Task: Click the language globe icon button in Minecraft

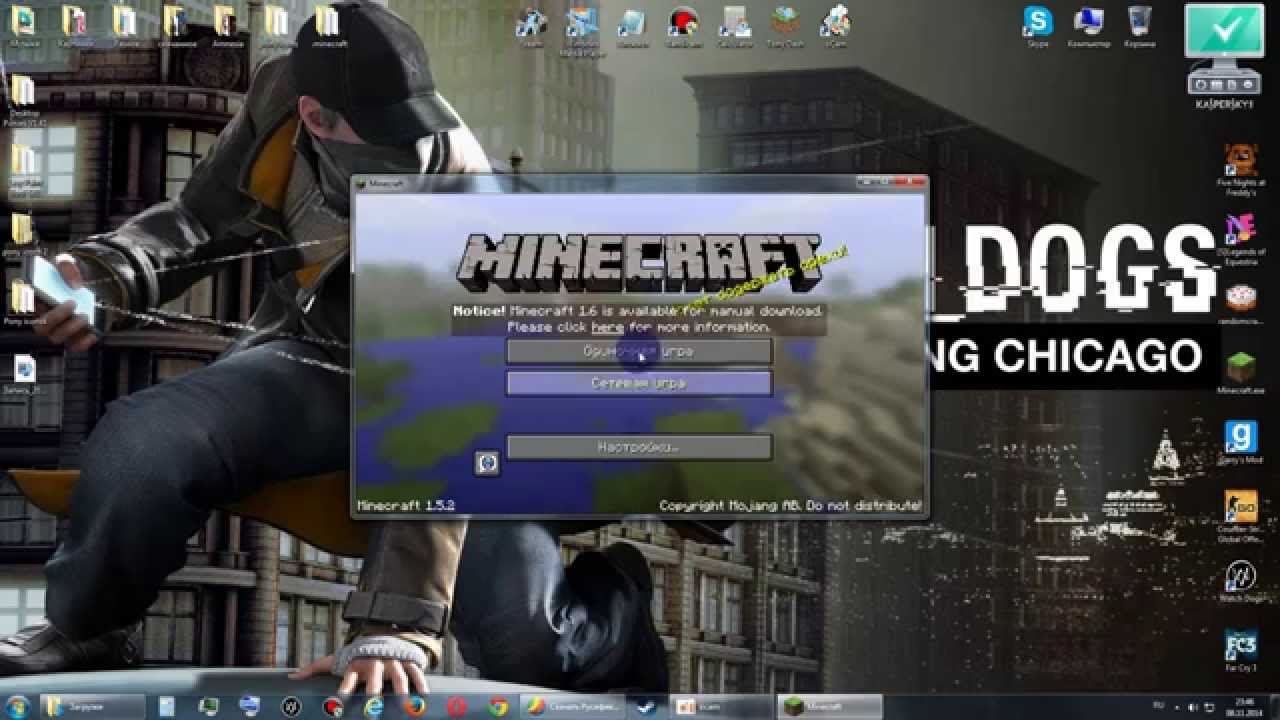Action: tap(487, 463)
